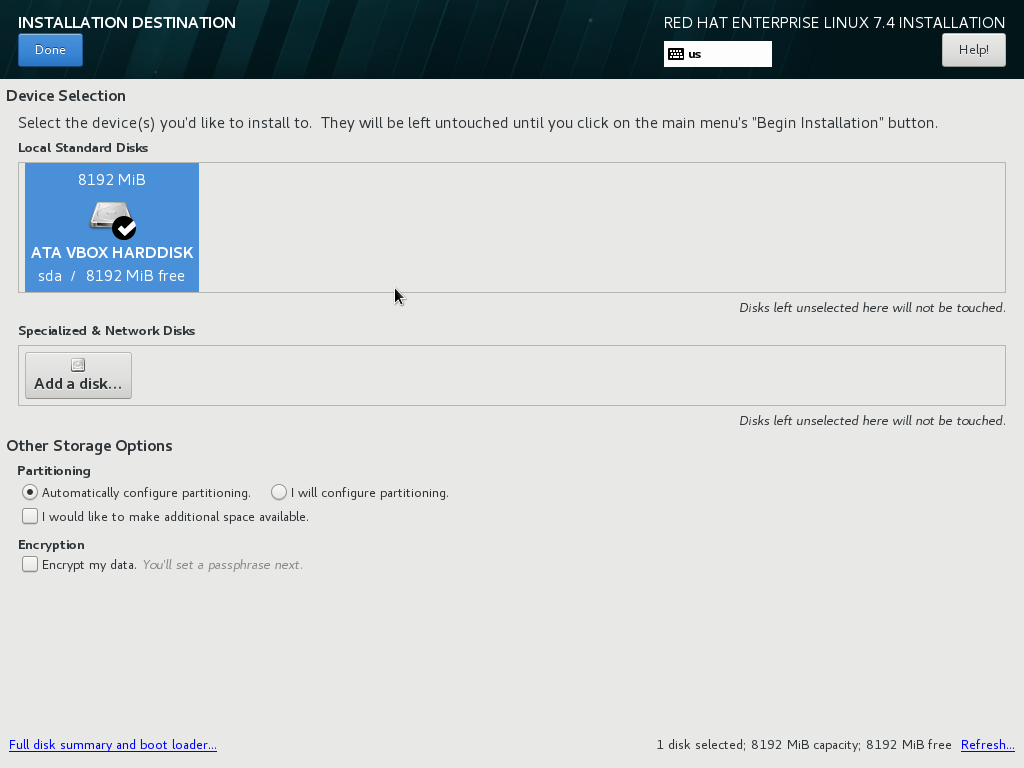Click 'sda / 8192 MiB free' text
This screenshot has width=1024, height=768.
click(112, 276)
